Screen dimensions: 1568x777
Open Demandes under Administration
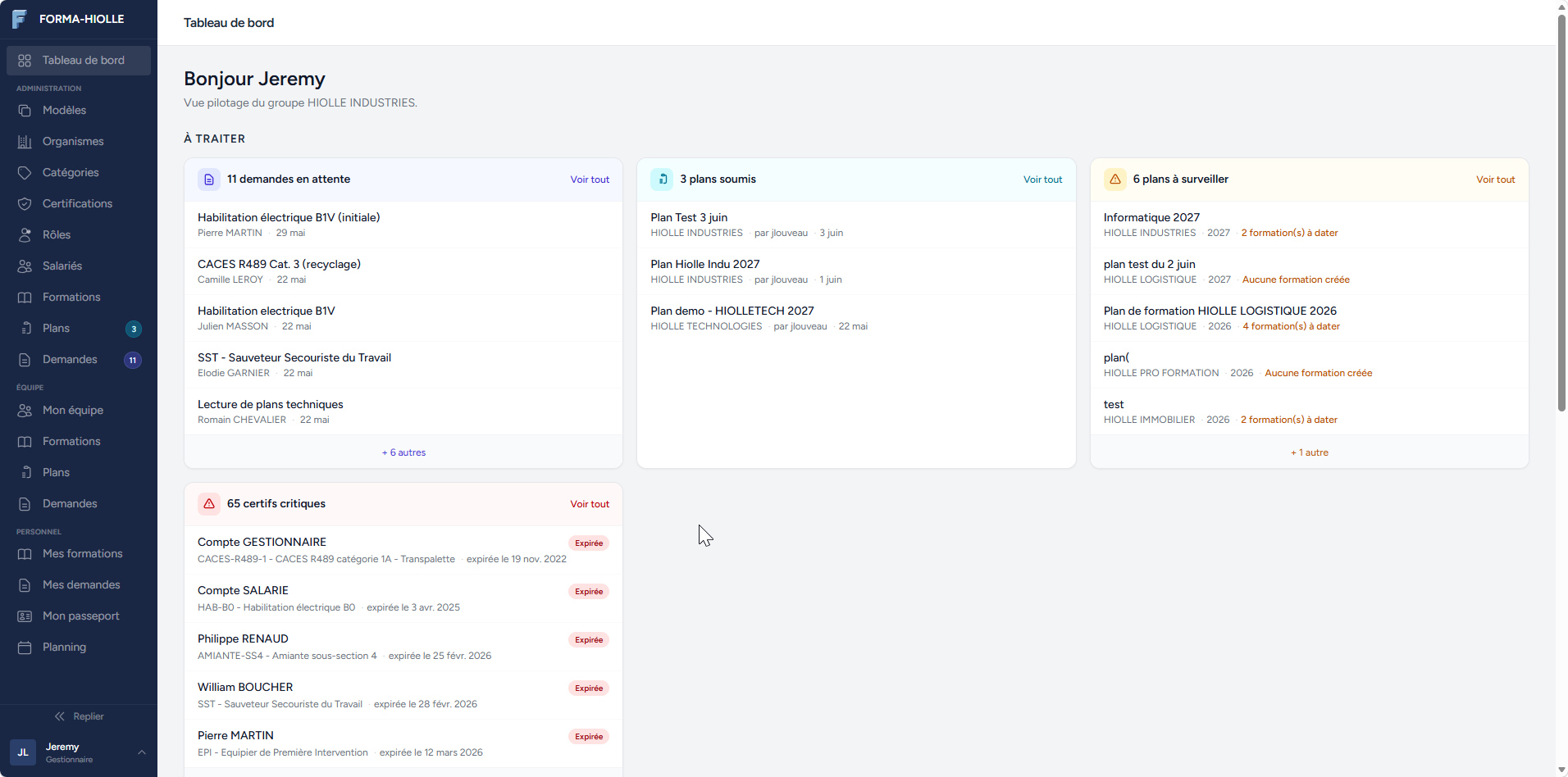point(79,360)
